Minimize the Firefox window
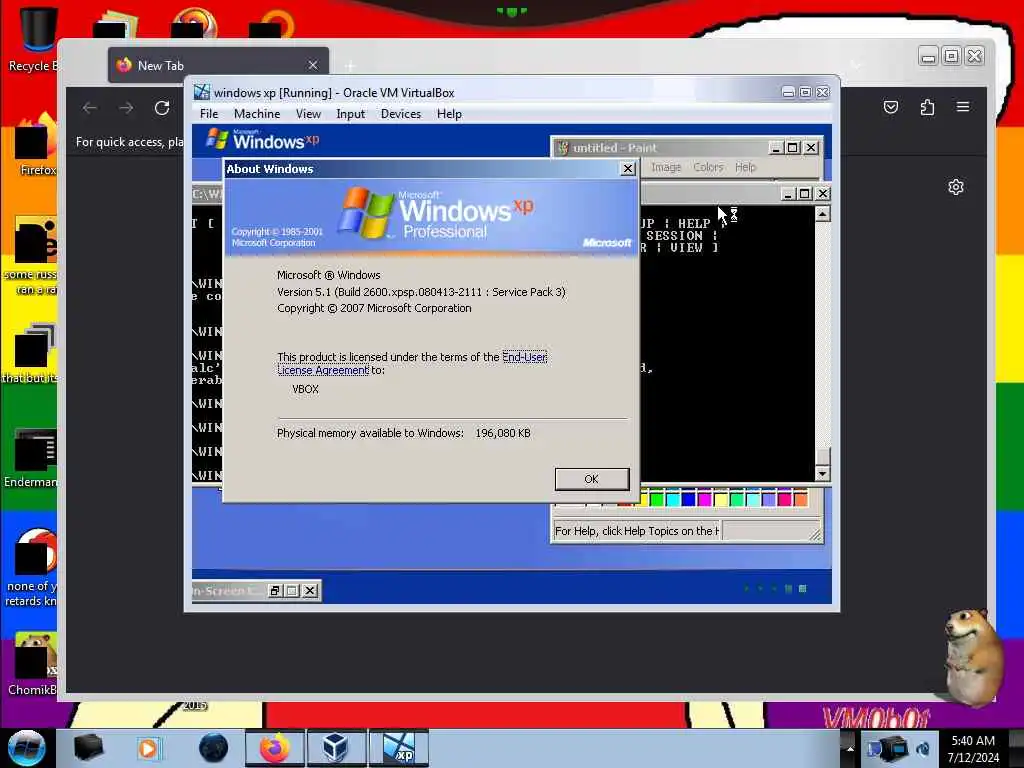 click(x=928, y=57)
